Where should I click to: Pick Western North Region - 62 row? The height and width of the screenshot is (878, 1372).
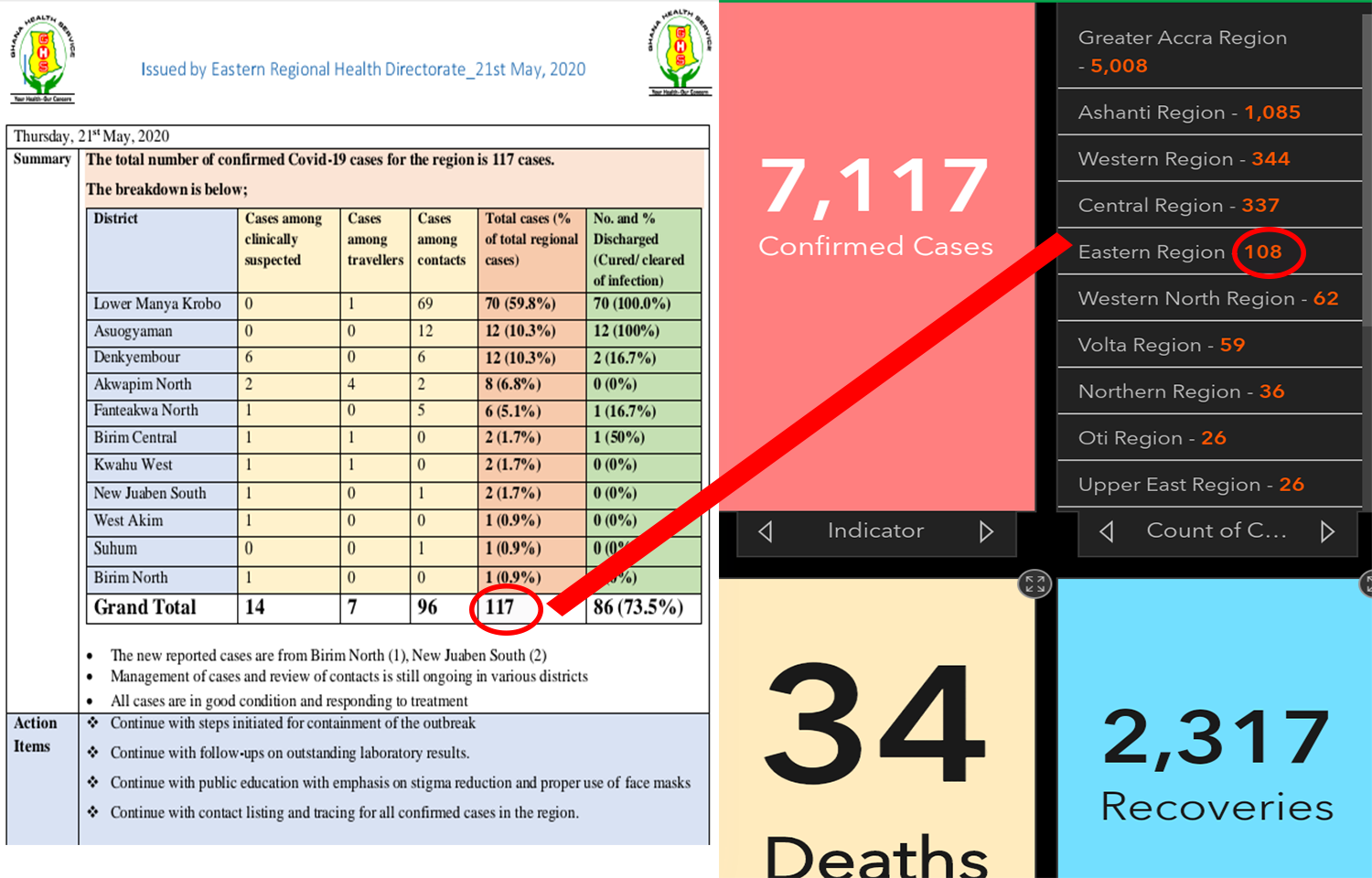1207,299
